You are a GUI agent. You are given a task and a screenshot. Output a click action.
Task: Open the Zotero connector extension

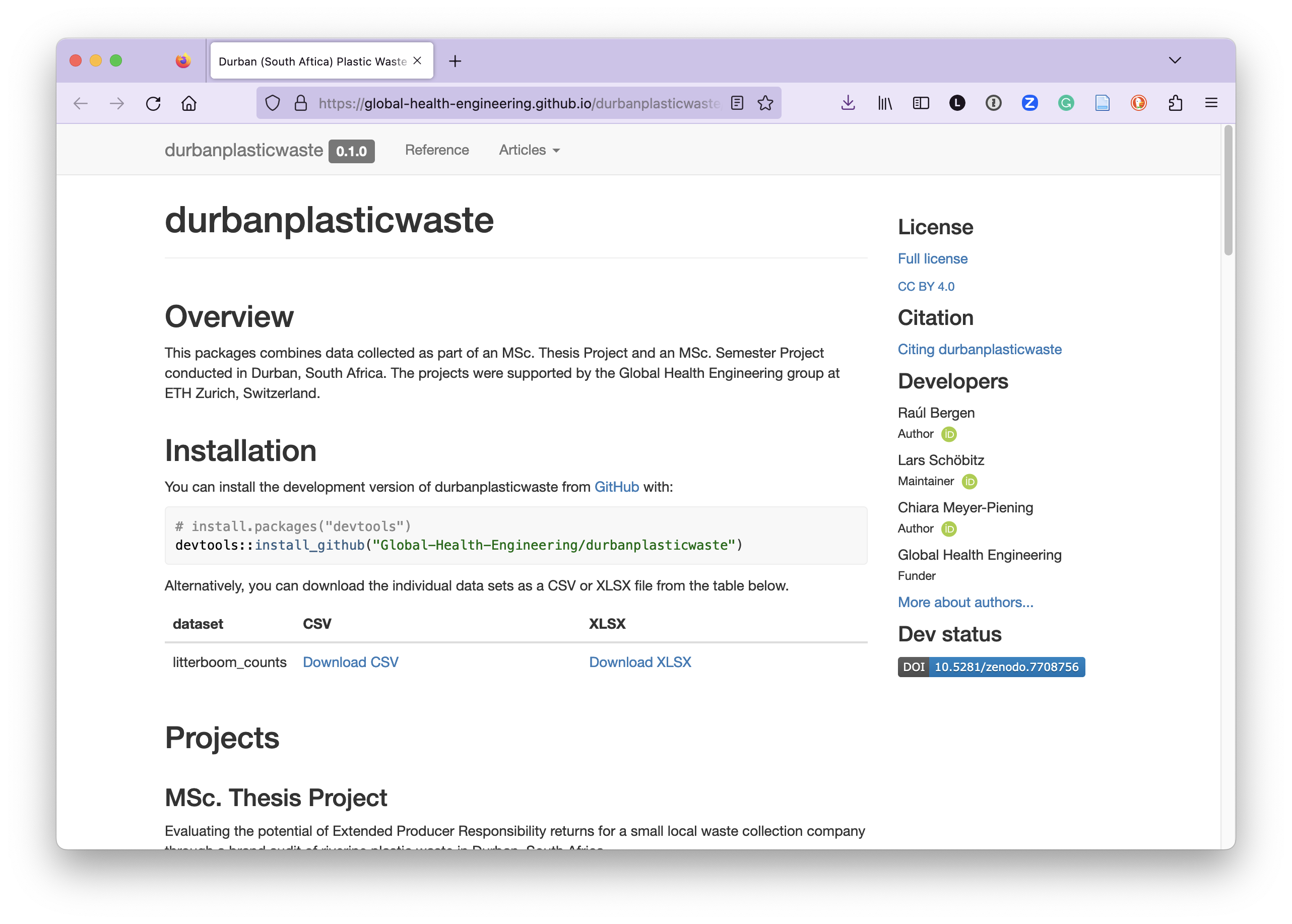(1029, 103)
